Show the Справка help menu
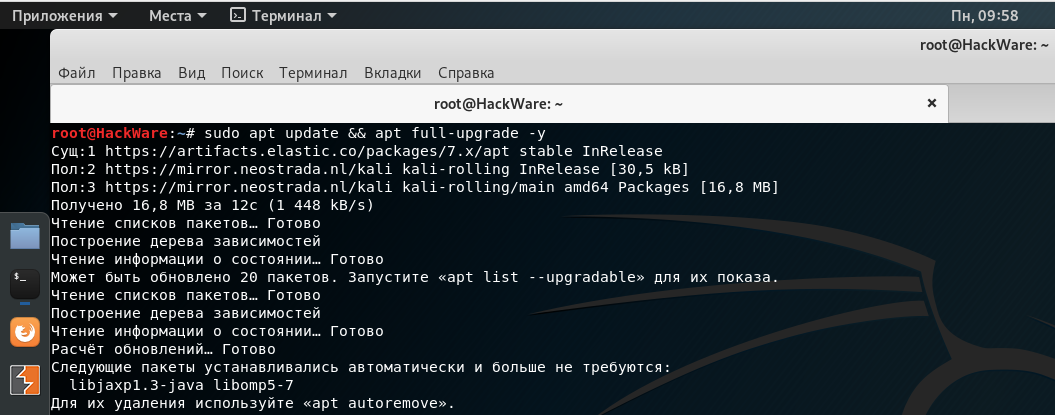 click(466, 73)
